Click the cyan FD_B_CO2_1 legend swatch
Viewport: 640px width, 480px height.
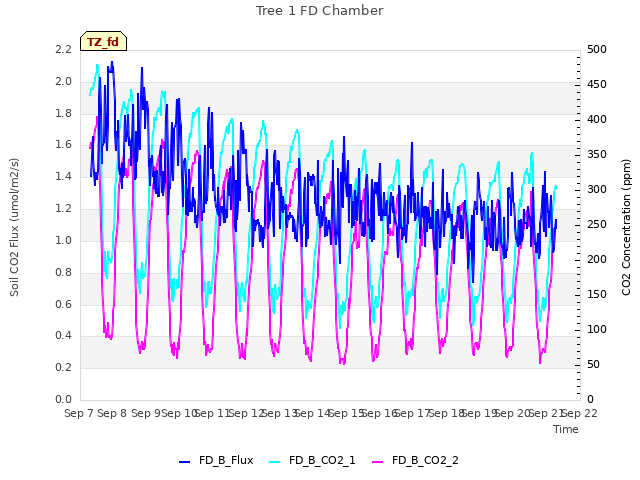(275, 462)
